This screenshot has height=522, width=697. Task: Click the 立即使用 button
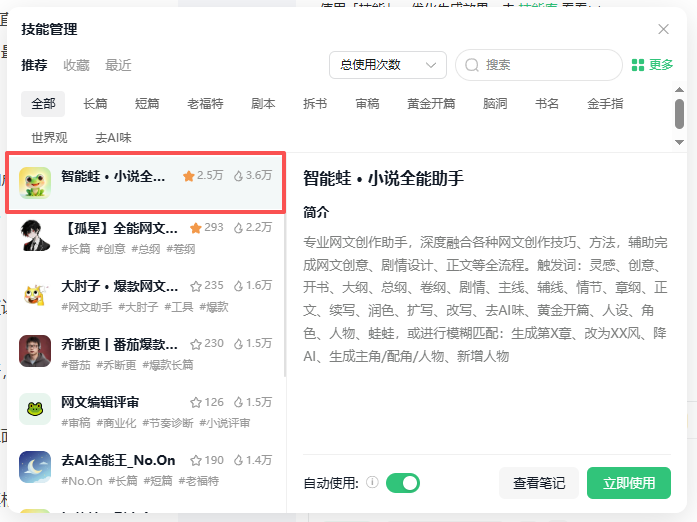pos(629,483)
